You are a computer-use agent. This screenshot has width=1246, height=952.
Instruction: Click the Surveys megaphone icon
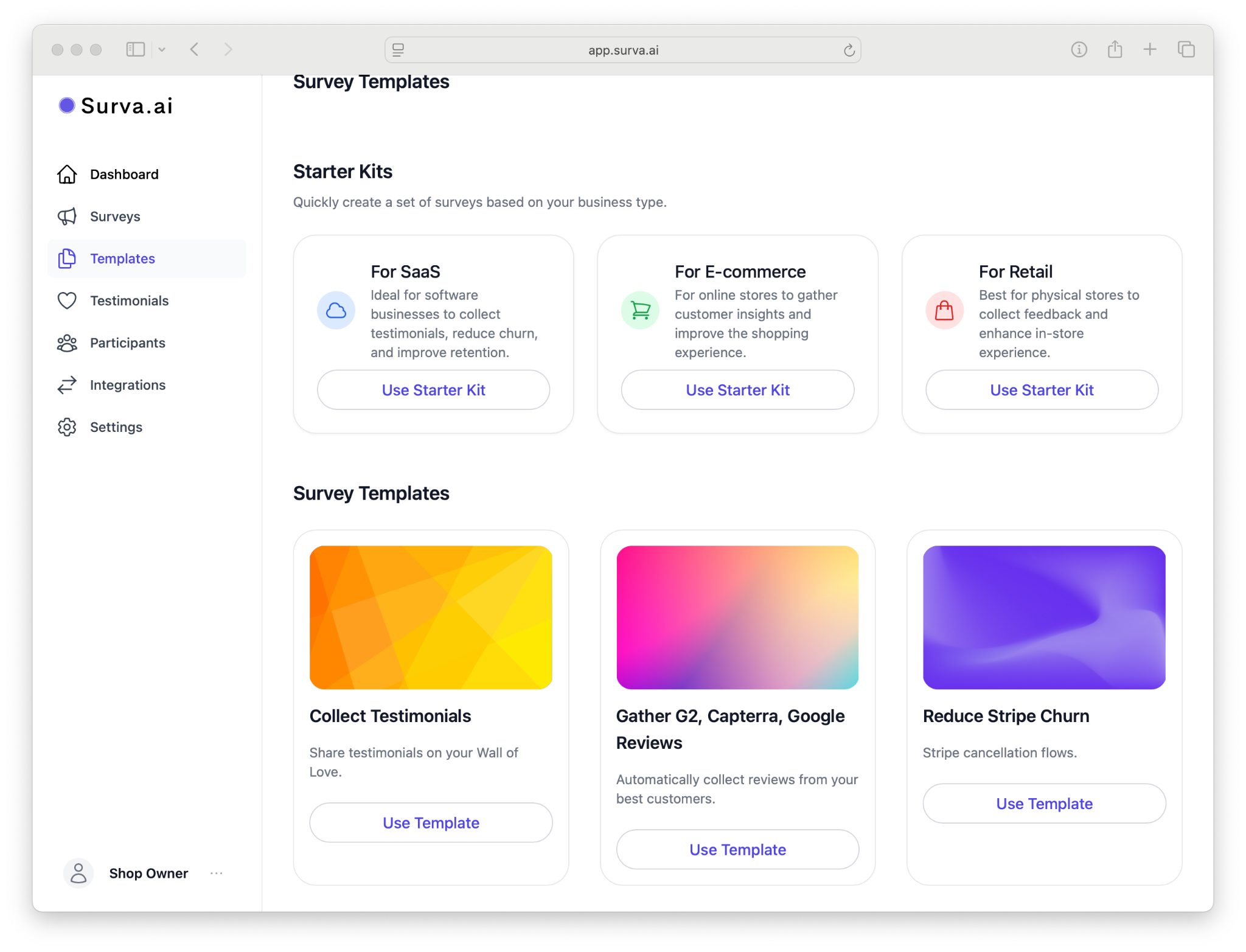click(x=67, y=217)
